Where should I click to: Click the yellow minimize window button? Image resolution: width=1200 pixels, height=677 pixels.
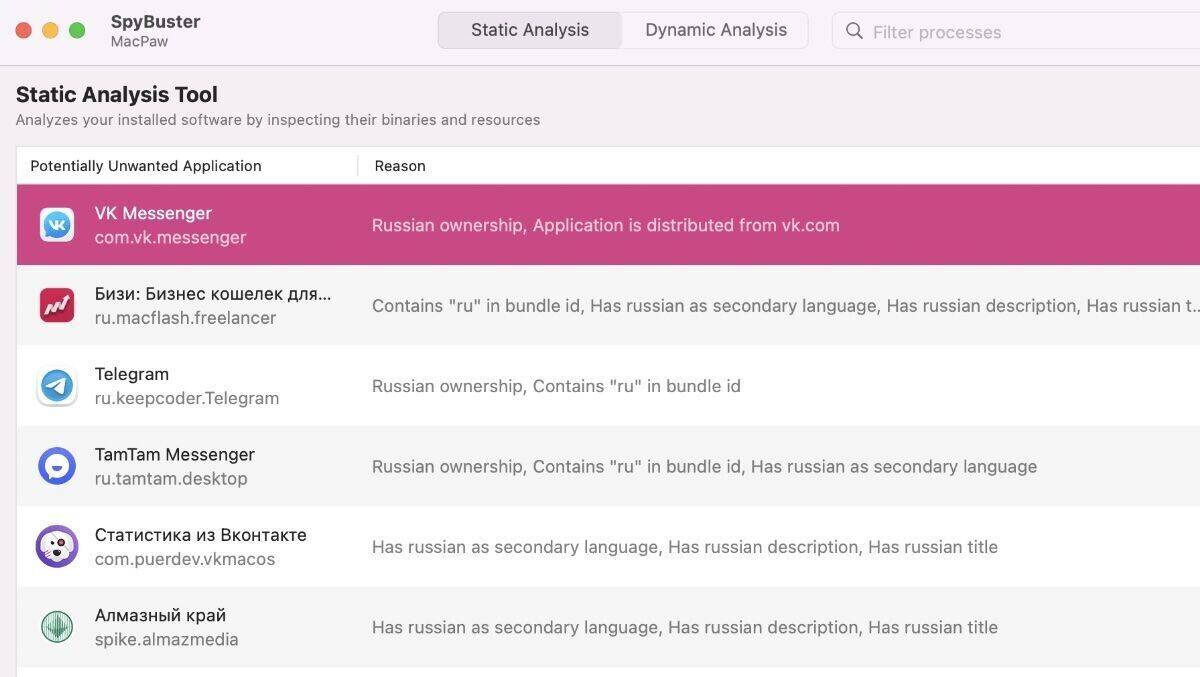(x=50, y=31)
